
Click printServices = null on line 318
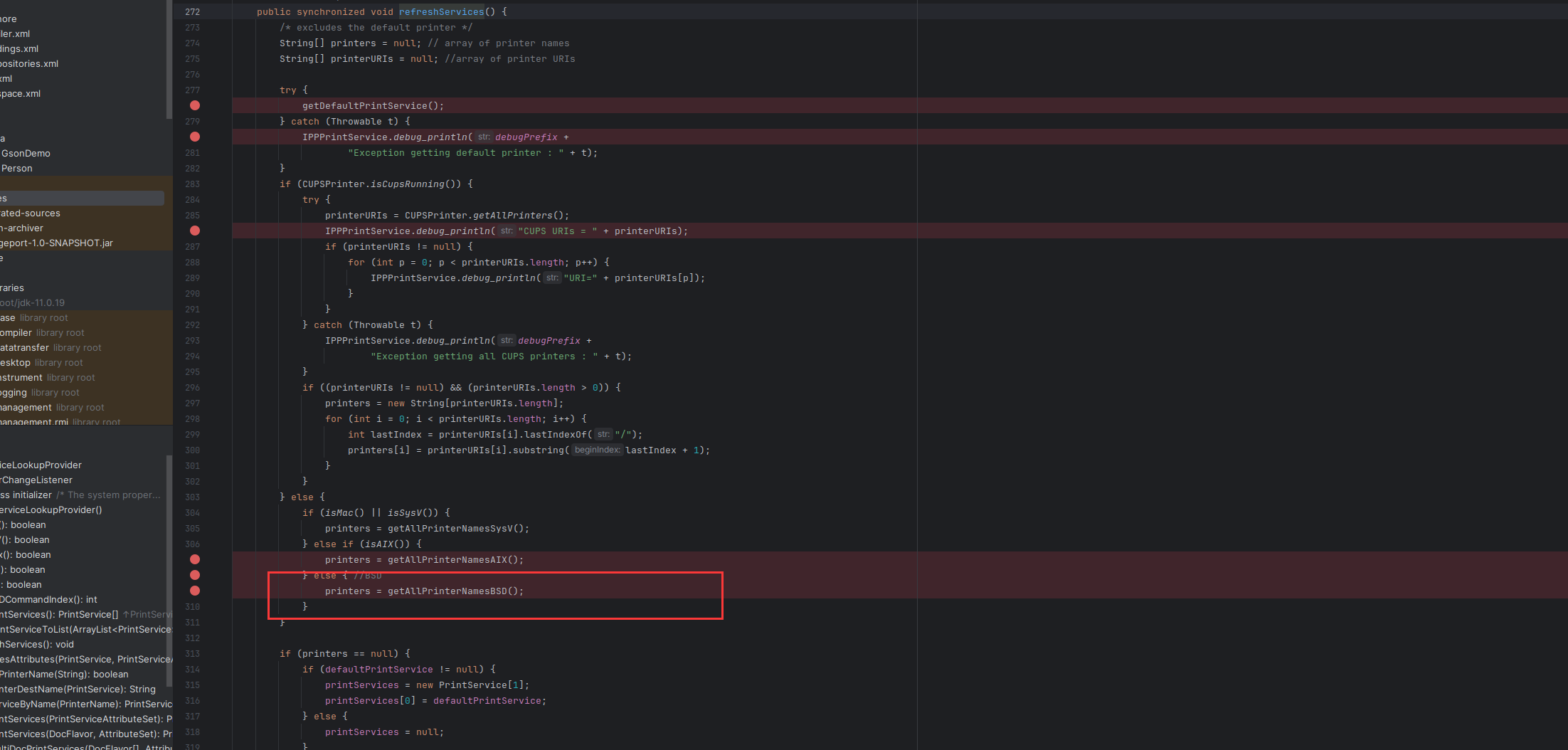pyautogui.click(x=384, y=731)
